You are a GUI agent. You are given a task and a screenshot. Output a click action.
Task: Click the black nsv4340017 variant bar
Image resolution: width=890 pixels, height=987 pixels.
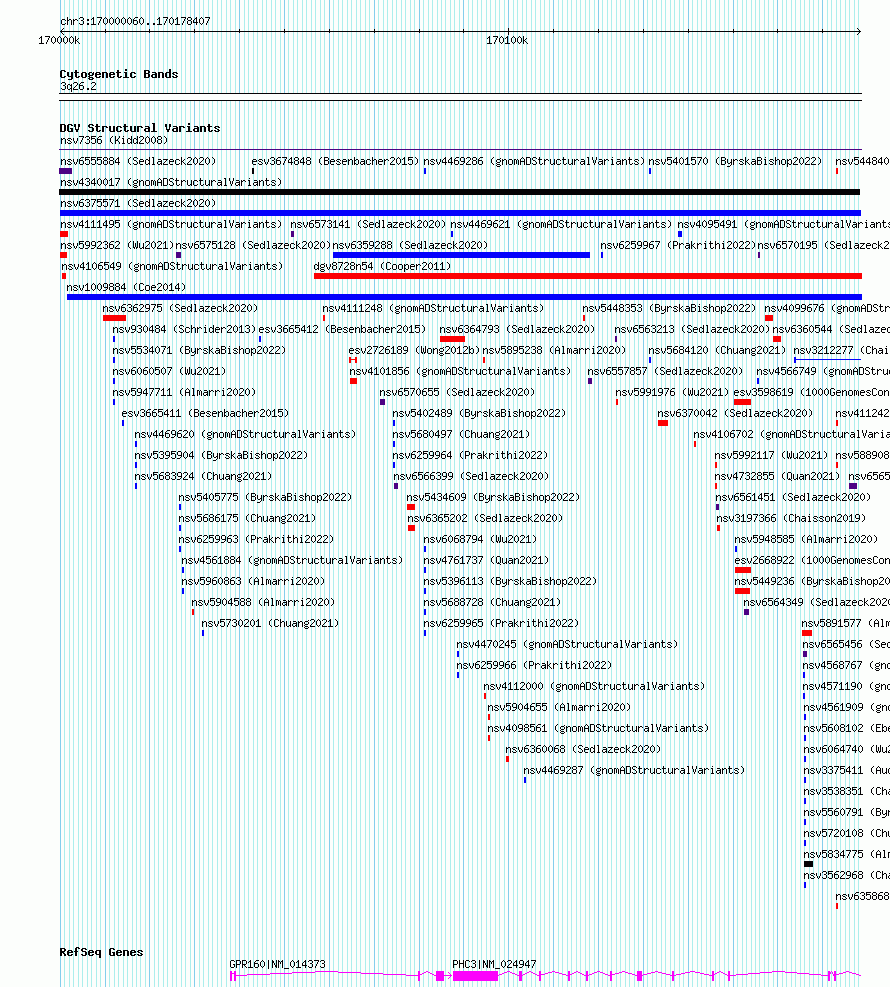click(459, 192)
